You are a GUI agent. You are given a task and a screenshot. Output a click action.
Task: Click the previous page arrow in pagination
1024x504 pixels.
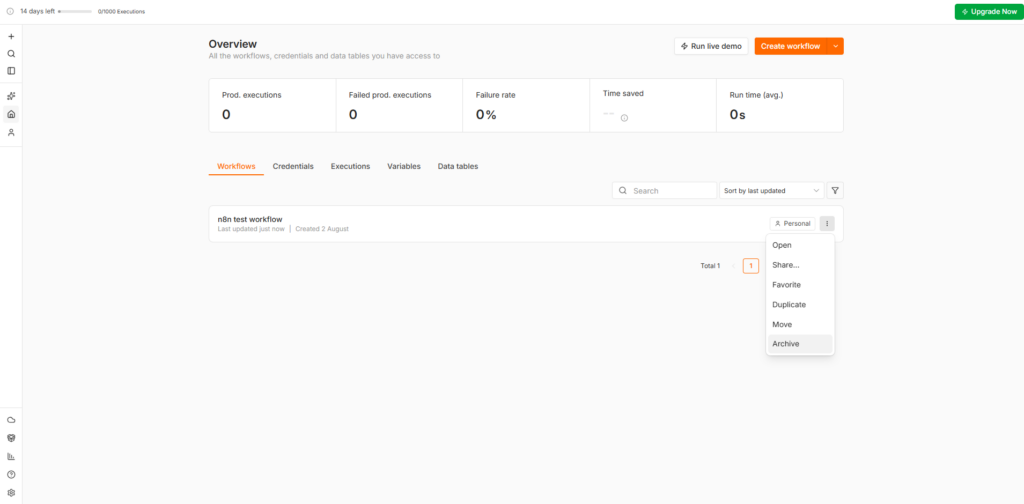[733, 266]
